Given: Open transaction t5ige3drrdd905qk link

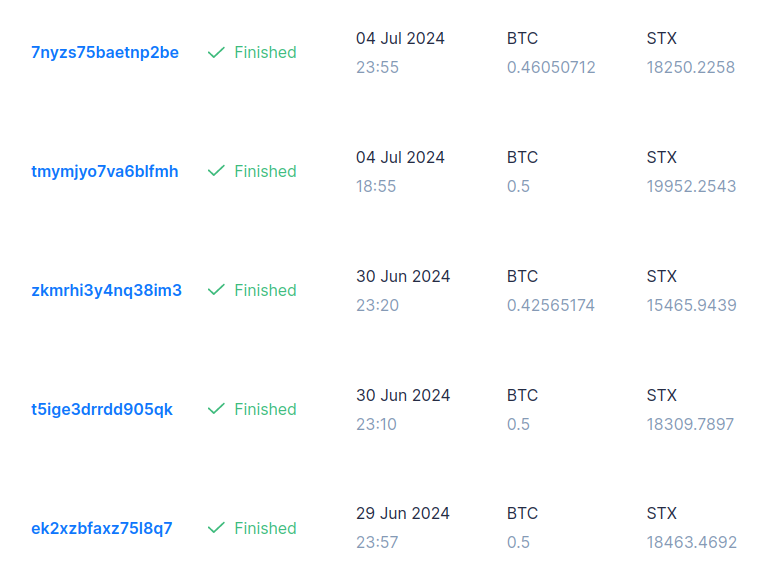Looking at the screenshot, I should point(102,409).
